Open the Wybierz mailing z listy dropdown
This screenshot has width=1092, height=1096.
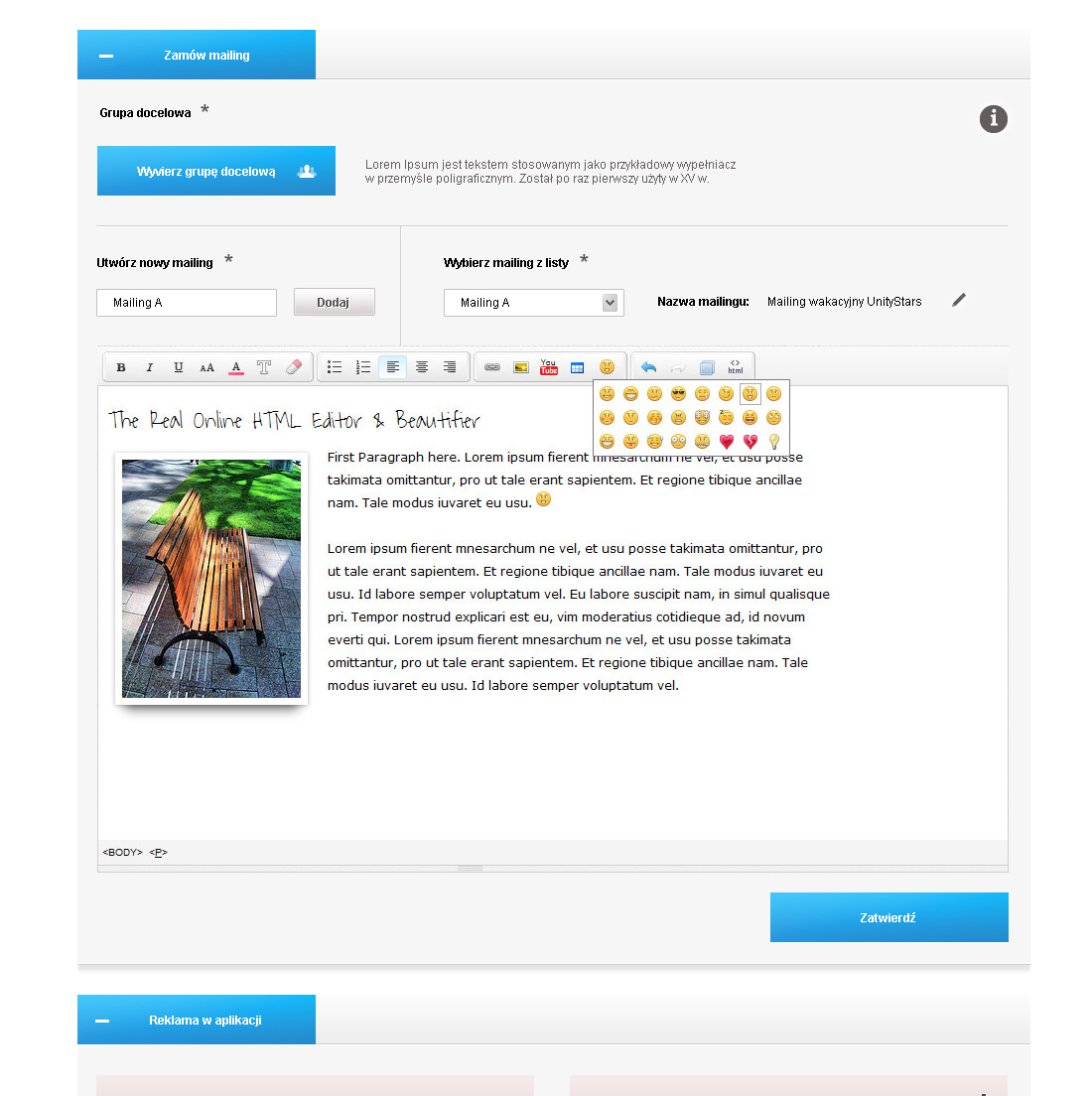click(533, 303)
